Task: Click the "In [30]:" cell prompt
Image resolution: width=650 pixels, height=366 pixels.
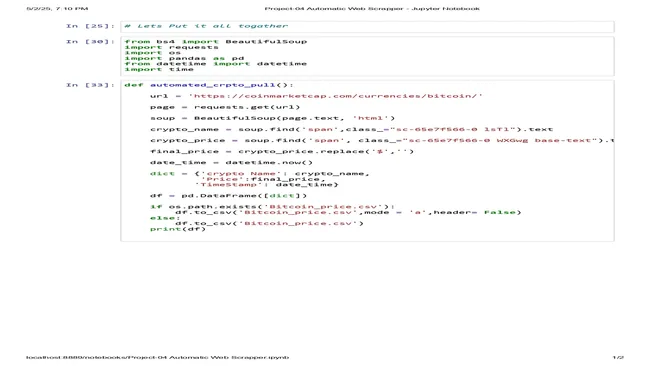Action: pos(90,41)
